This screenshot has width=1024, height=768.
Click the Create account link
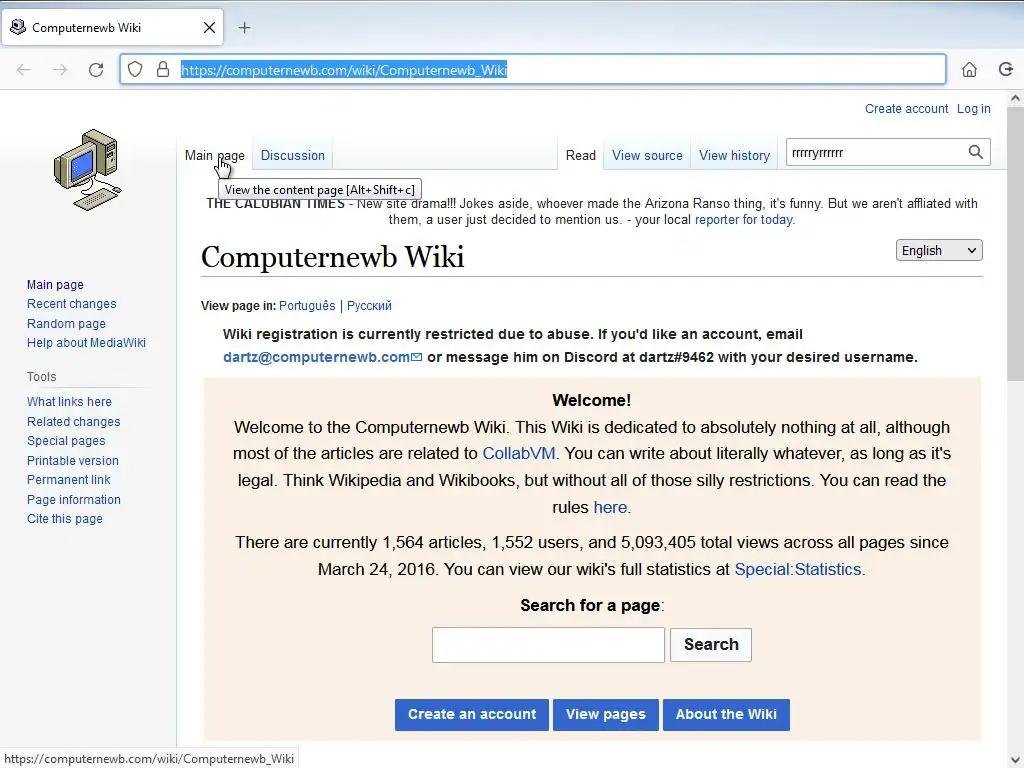[x=906, y=109]
